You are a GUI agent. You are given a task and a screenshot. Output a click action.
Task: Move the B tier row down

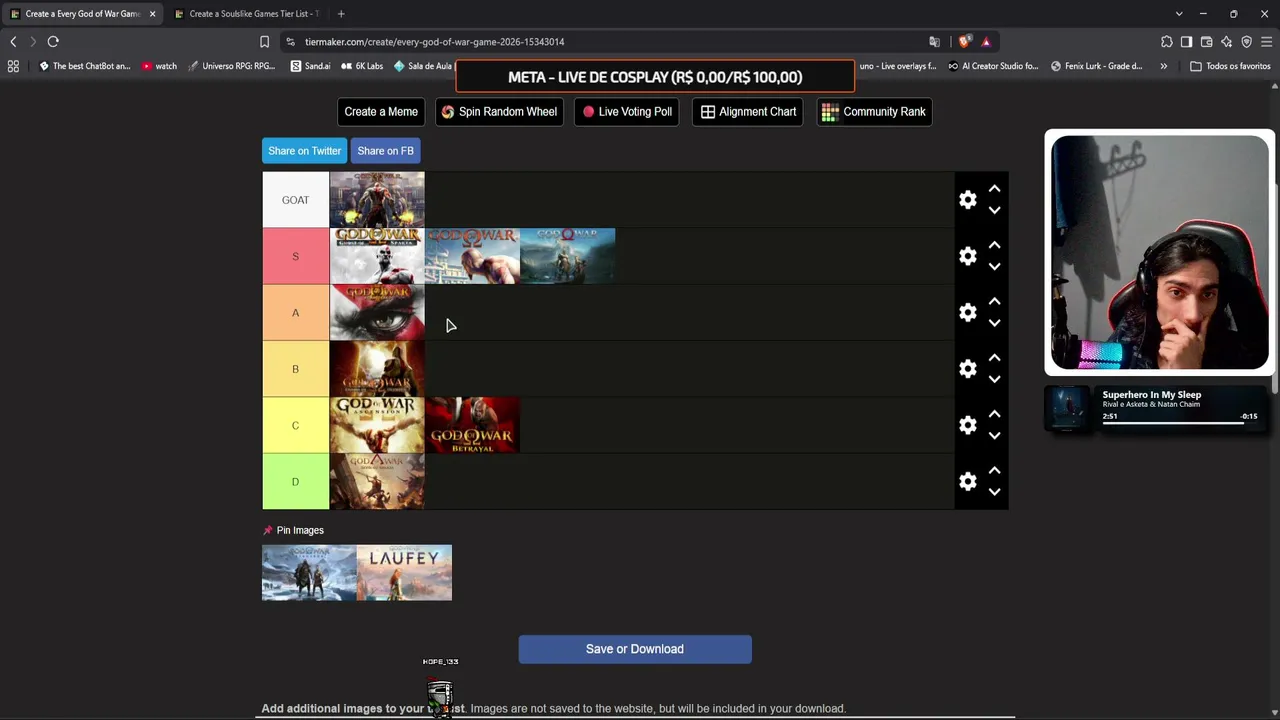coord(994,379)
